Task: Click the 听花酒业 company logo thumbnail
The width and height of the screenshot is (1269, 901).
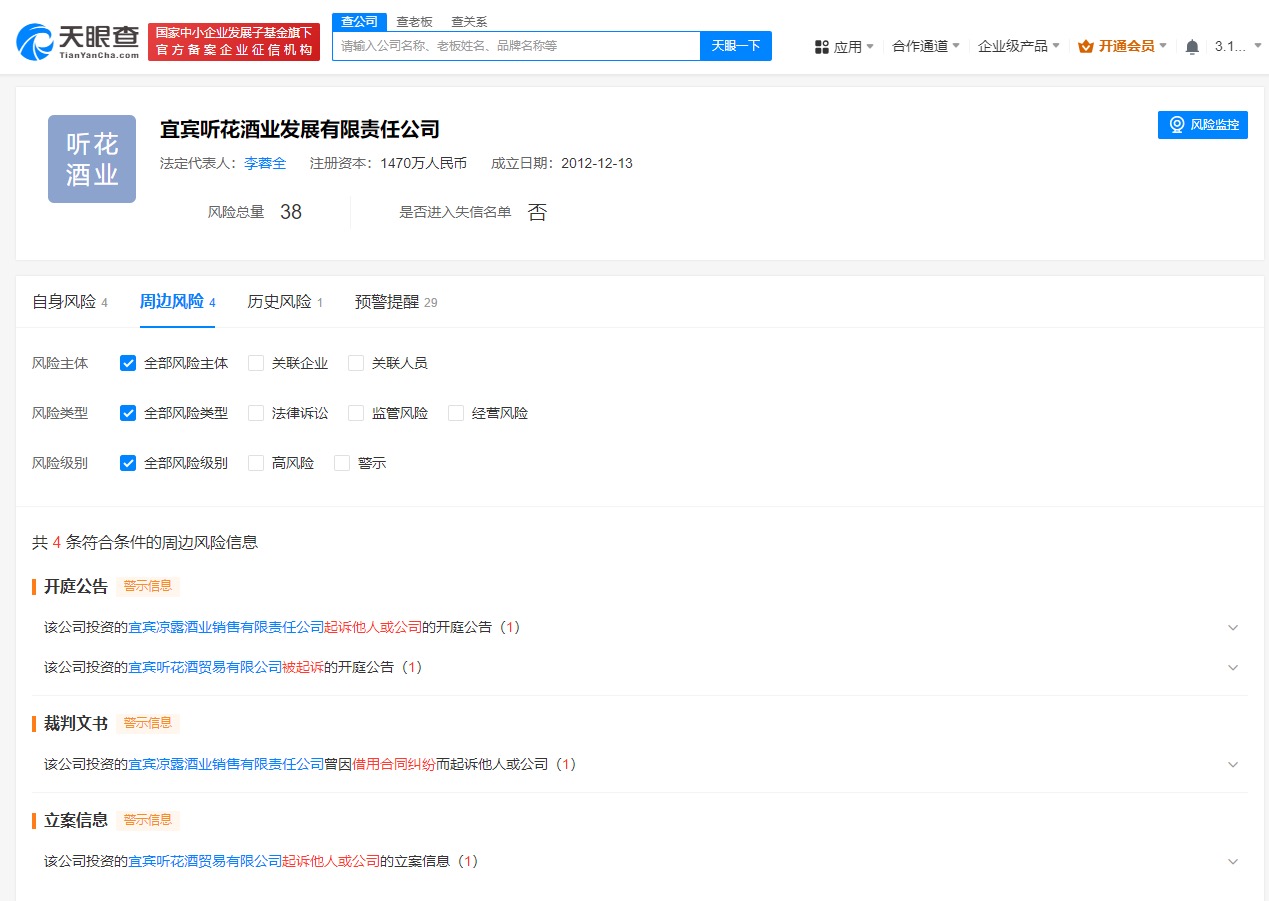Action: (92, 159)
